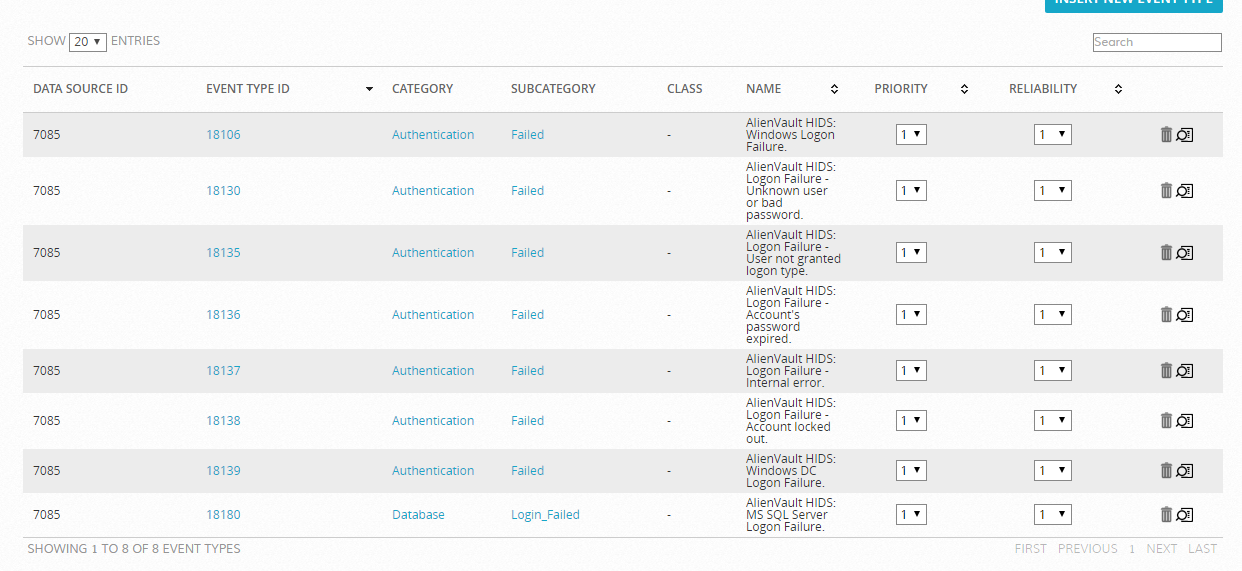The width and height of the screenshot is (1242, 571).
Task: Delete event type 18106 with trash icon
Action: [1166, 134]
